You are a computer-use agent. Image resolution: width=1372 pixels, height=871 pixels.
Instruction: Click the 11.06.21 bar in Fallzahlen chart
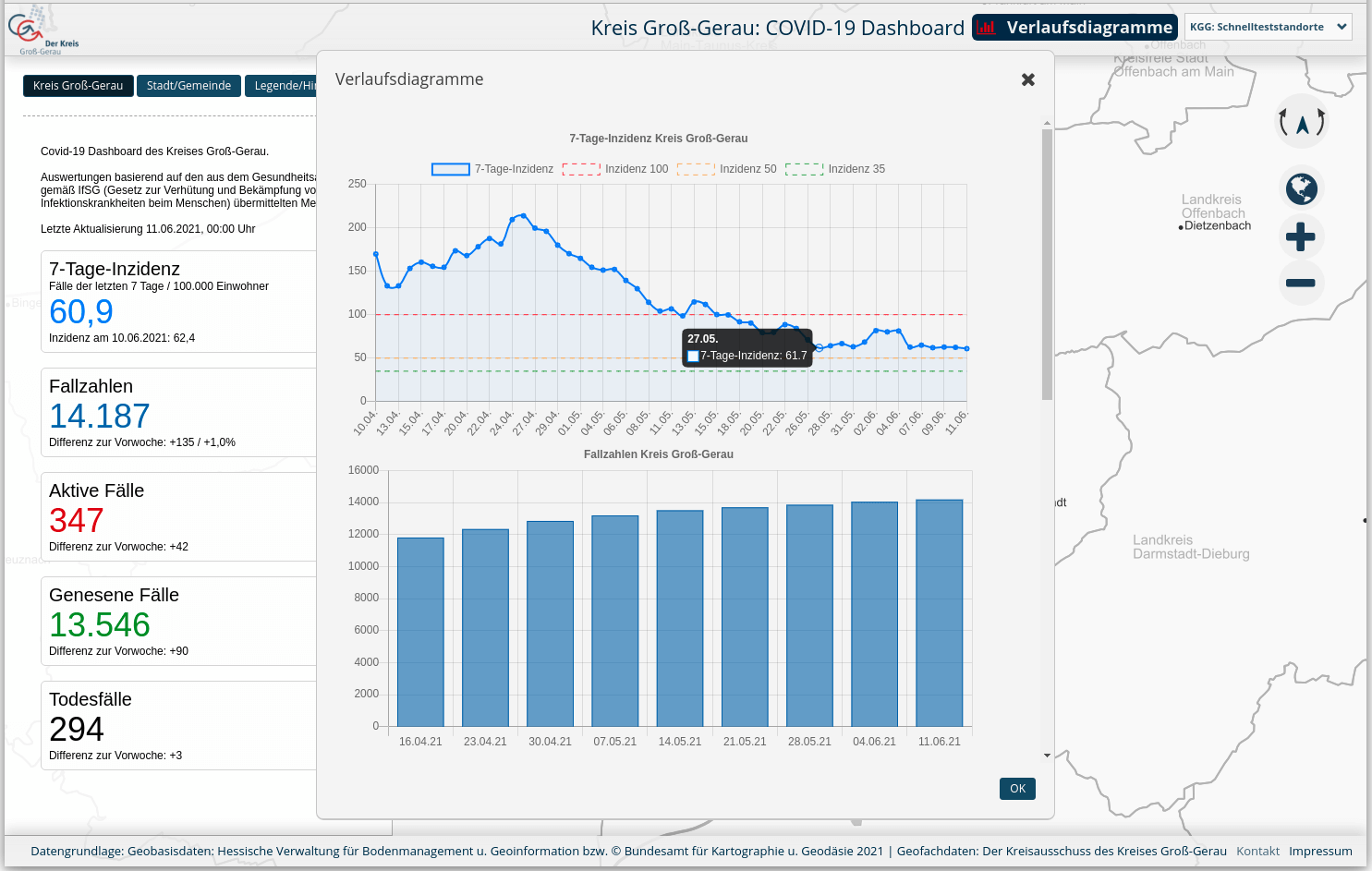939,613
